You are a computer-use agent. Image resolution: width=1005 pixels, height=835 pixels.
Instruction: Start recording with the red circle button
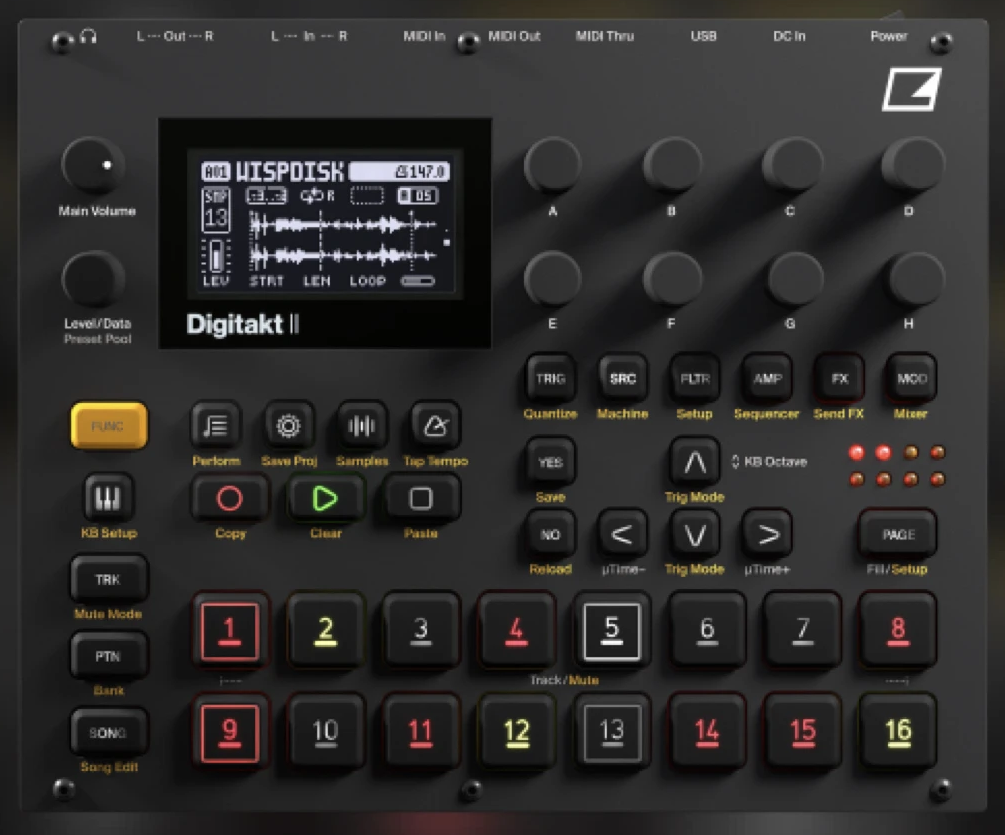click(x=229, y=499)
